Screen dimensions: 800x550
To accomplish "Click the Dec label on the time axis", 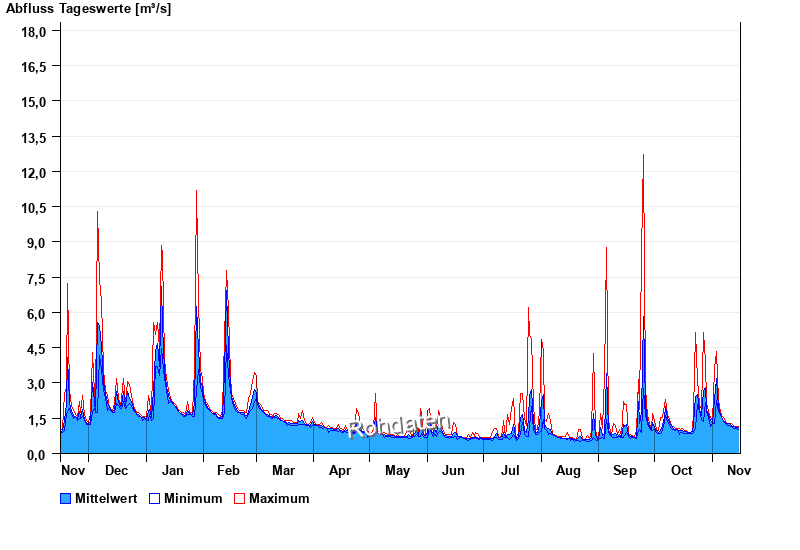I will [x=116, y=470].
